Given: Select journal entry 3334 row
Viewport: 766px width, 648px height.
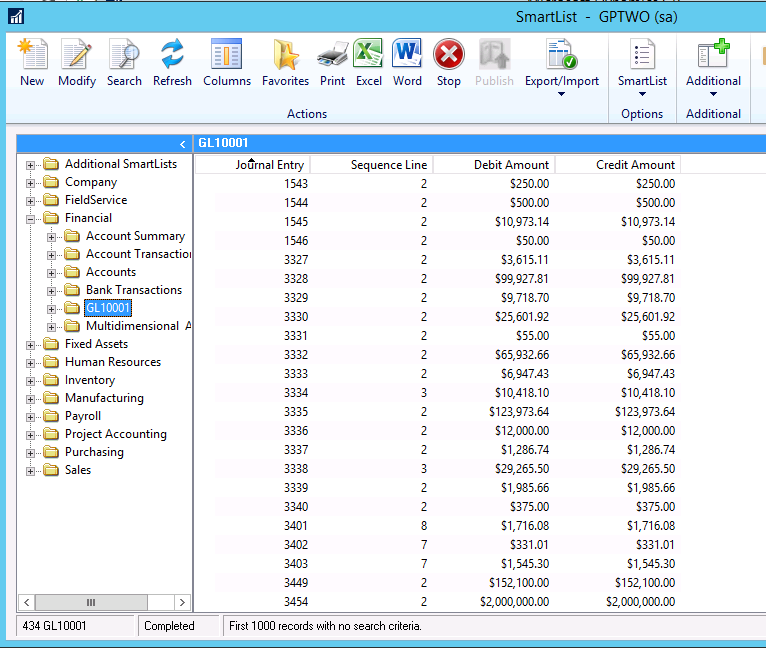Looking at the screenshot, I should [437, 392].
